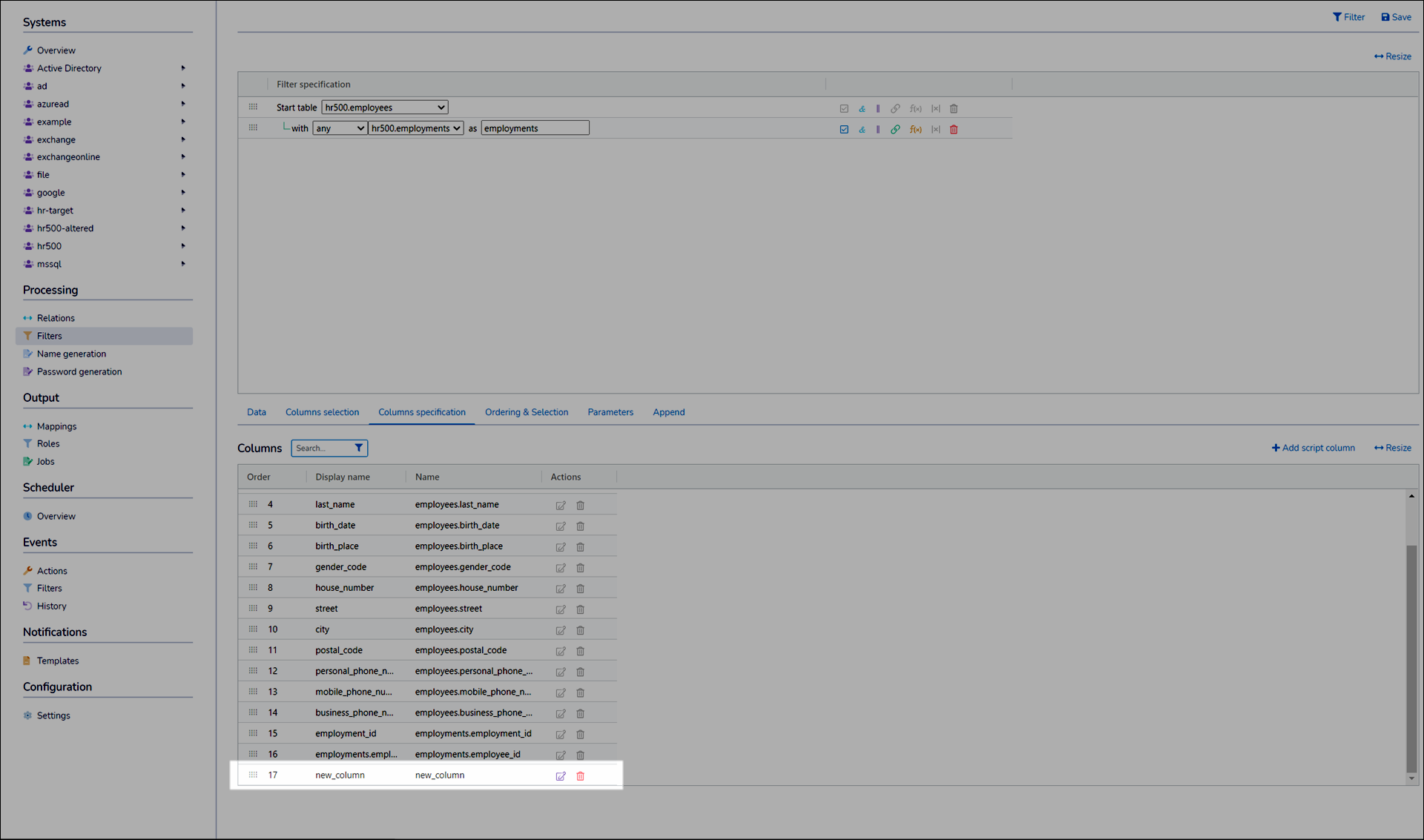Expand the hr500 system in the sidebar
1424x840 pixels.
click(182, 246)
